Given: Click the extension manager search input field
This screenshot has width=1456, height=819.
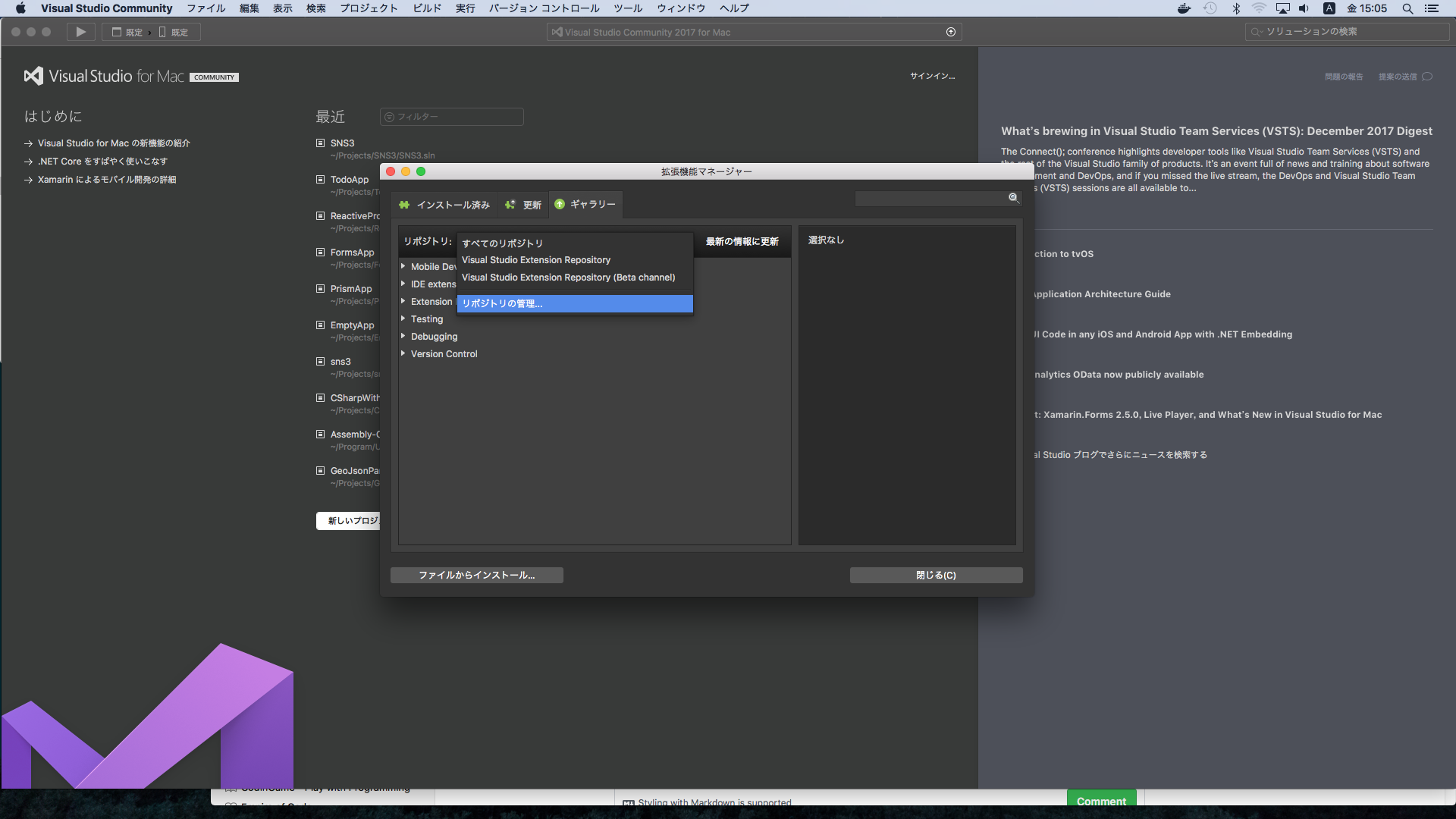Looking at the screenshot, I should pyautogui.click(x=933, y=198).
